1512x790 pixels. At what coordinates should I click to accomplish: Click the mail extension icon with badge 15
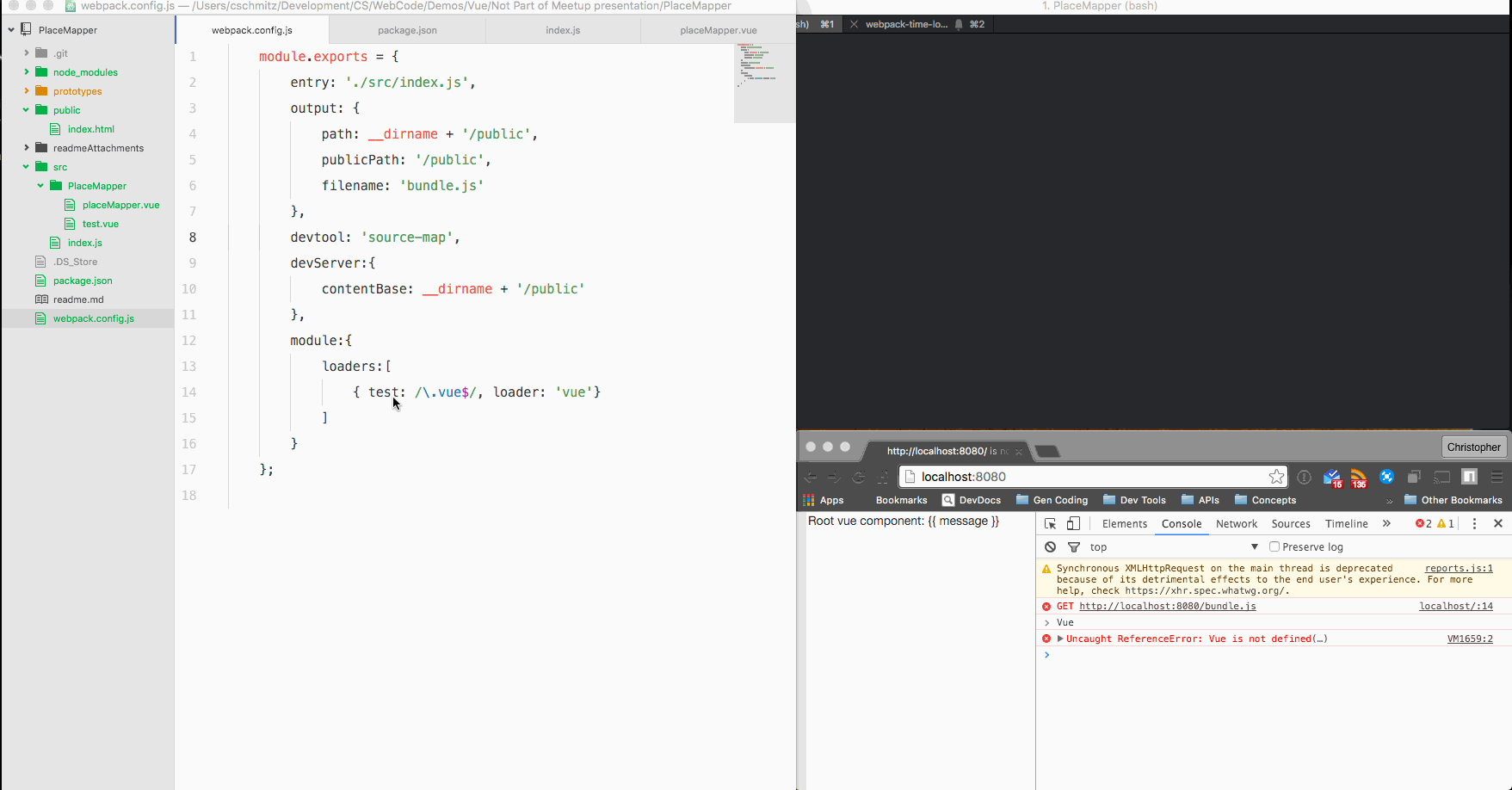[1332, 478]
